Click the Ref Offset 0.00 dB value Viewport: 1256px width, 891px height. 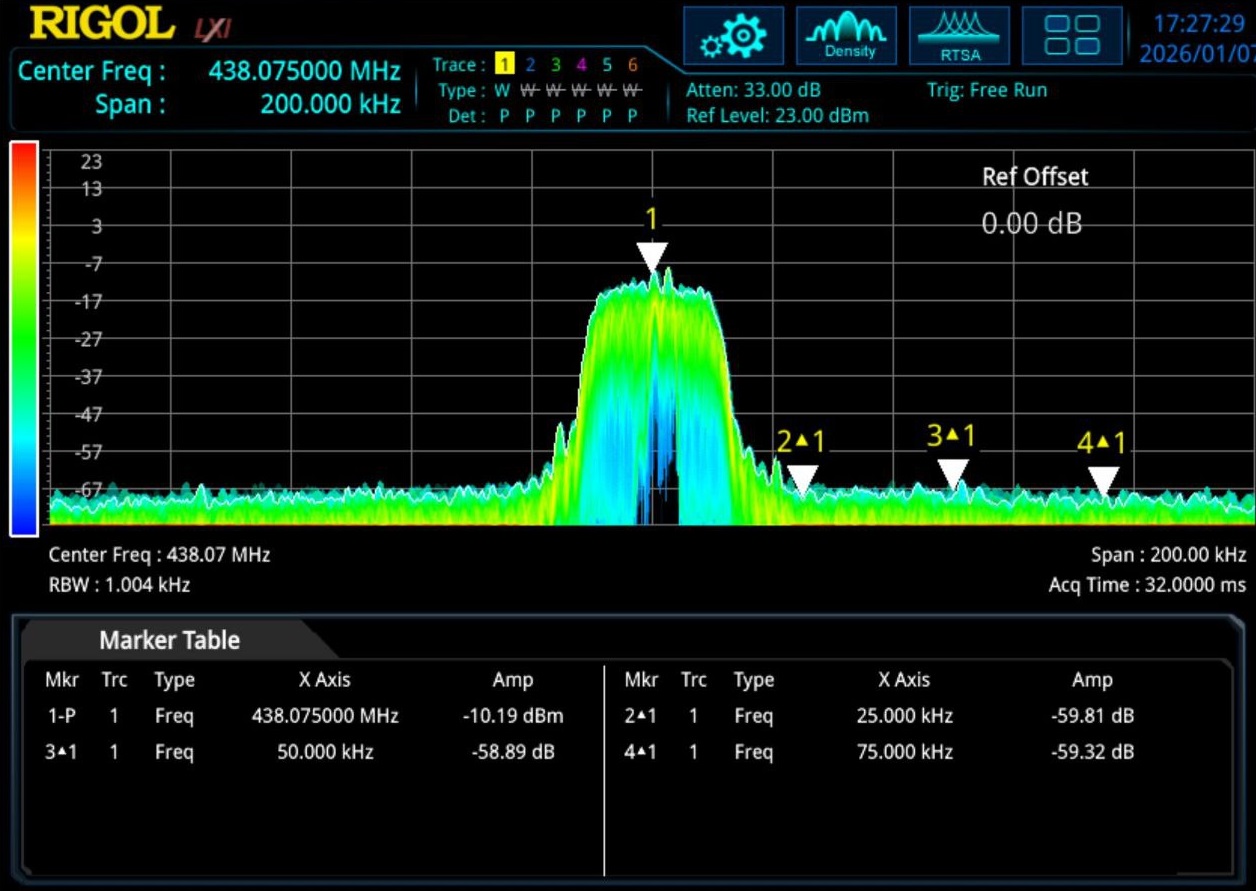[1032, 223]
